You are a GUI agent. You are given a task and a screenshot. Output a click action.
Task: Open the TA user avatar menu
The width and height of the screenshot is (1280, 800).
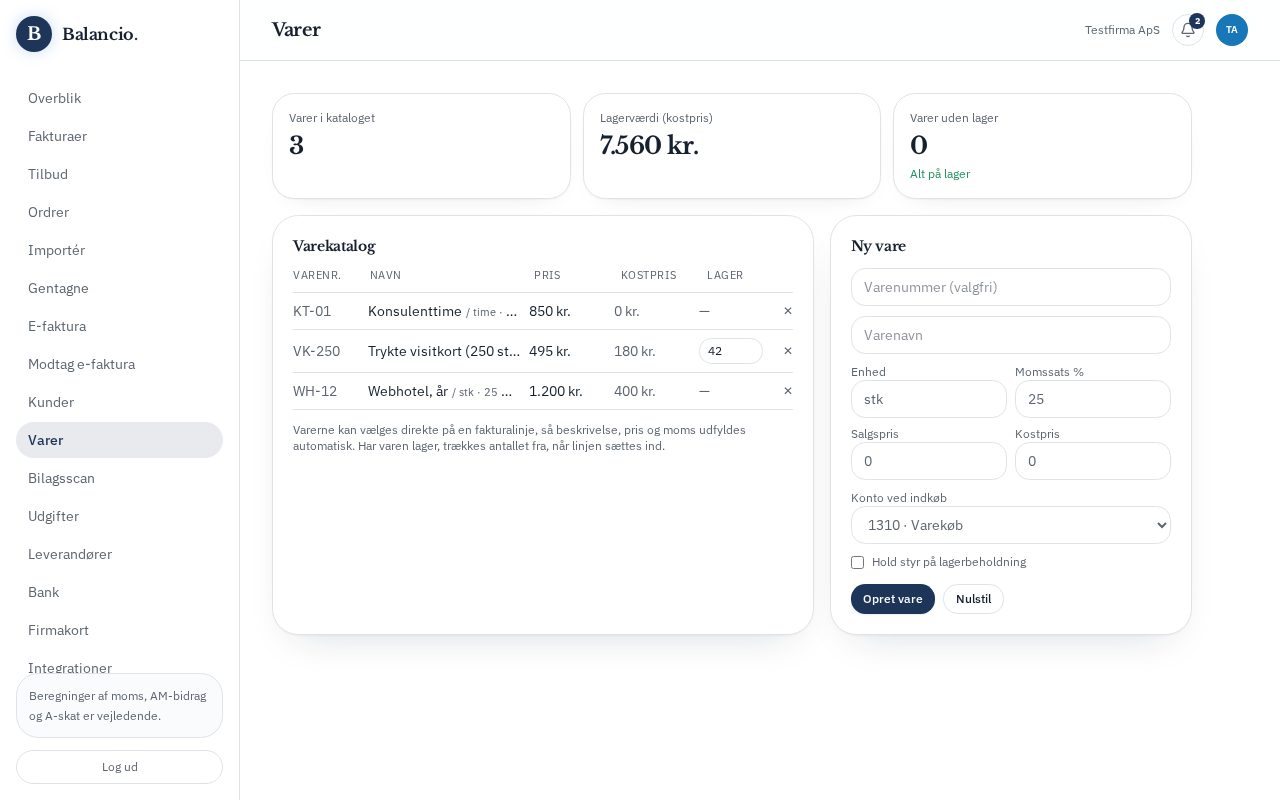tap(1232, 30)
